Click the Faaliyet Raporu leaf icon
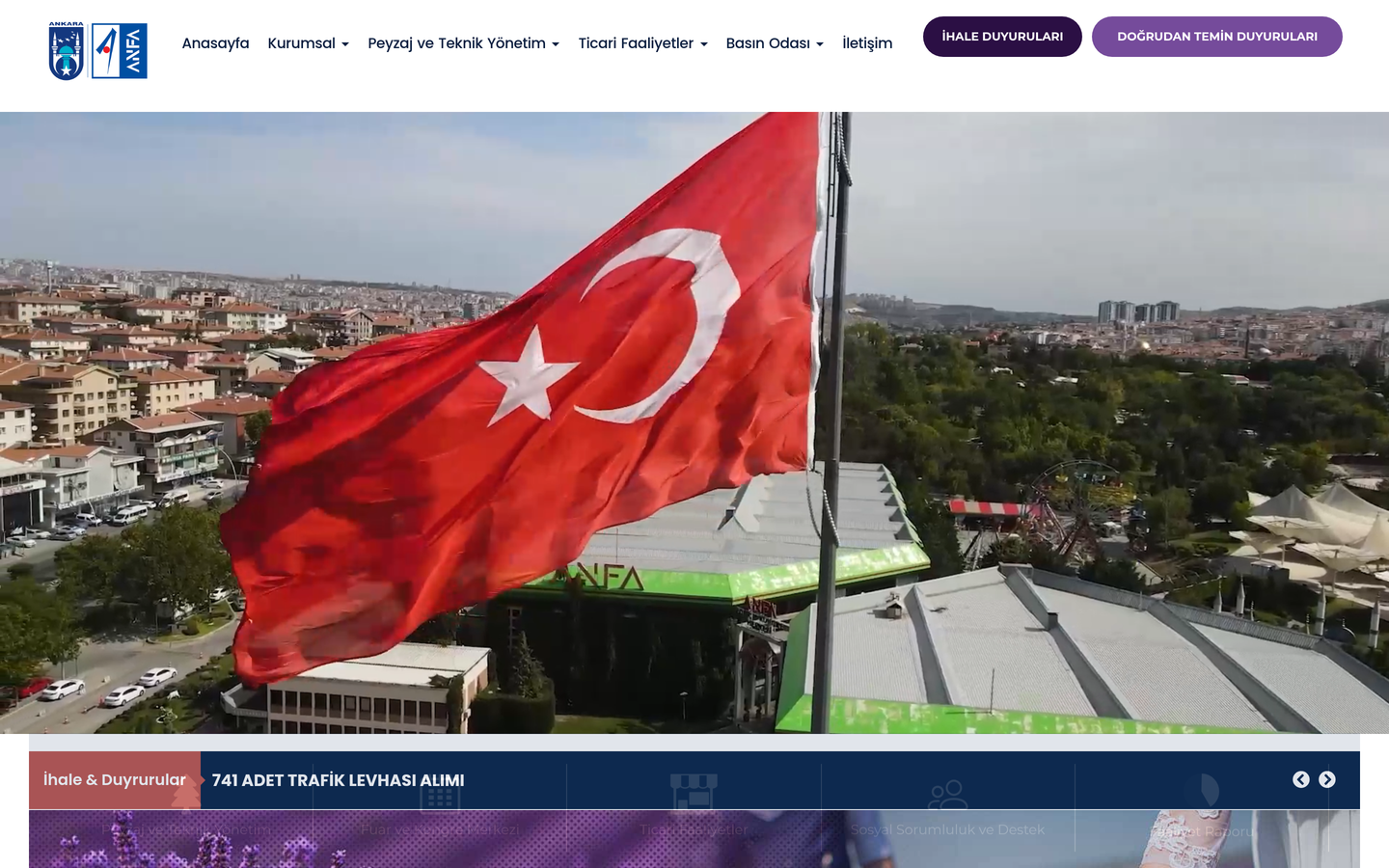Image resolution: width=1389 pixels, height=868 pixels. coord(1203,793)
